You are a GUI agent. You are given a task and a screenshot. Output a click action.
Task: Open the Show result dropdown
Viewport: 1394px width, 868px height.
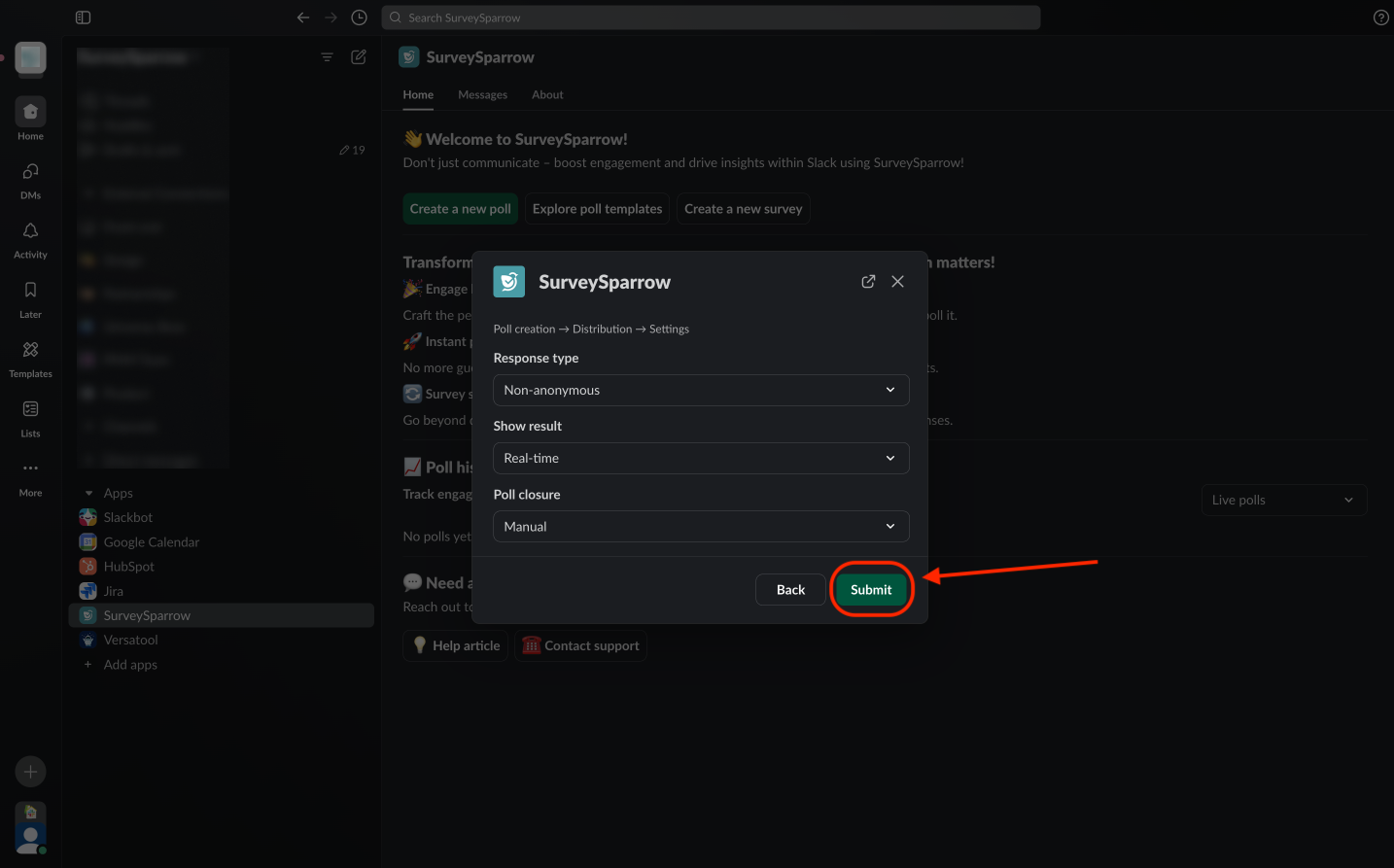pyautogui.click(x=701, y=458)
